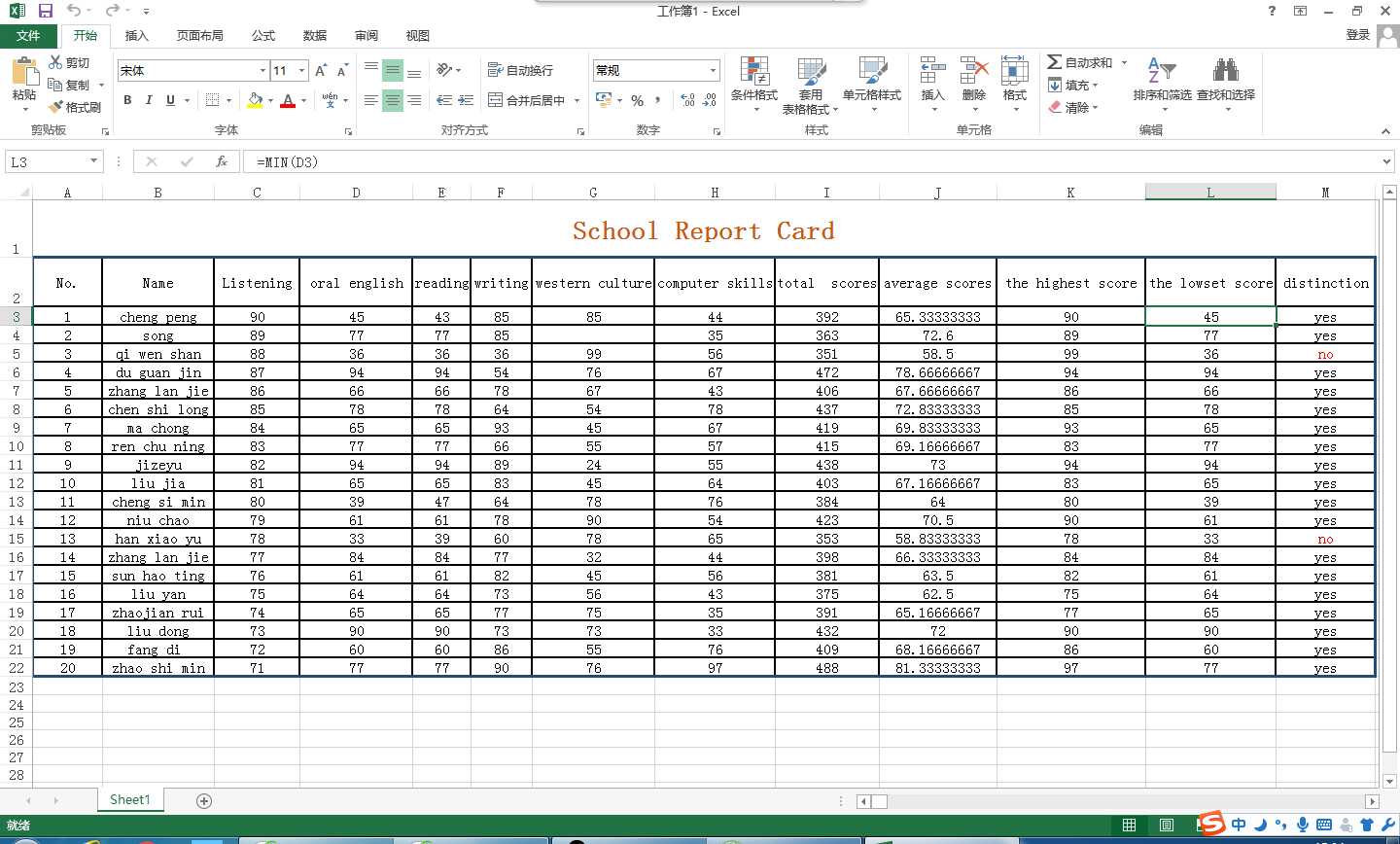Switch to the Formulas (公式) tab
Screen dimensions: 1400x844
(263, 35)
